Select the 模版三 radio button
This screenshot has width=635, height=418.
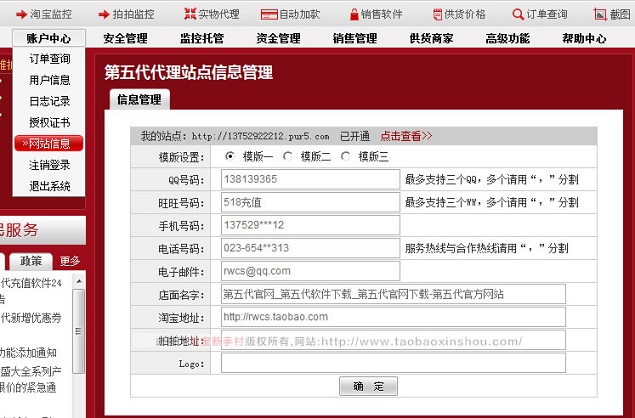(346, 156)
